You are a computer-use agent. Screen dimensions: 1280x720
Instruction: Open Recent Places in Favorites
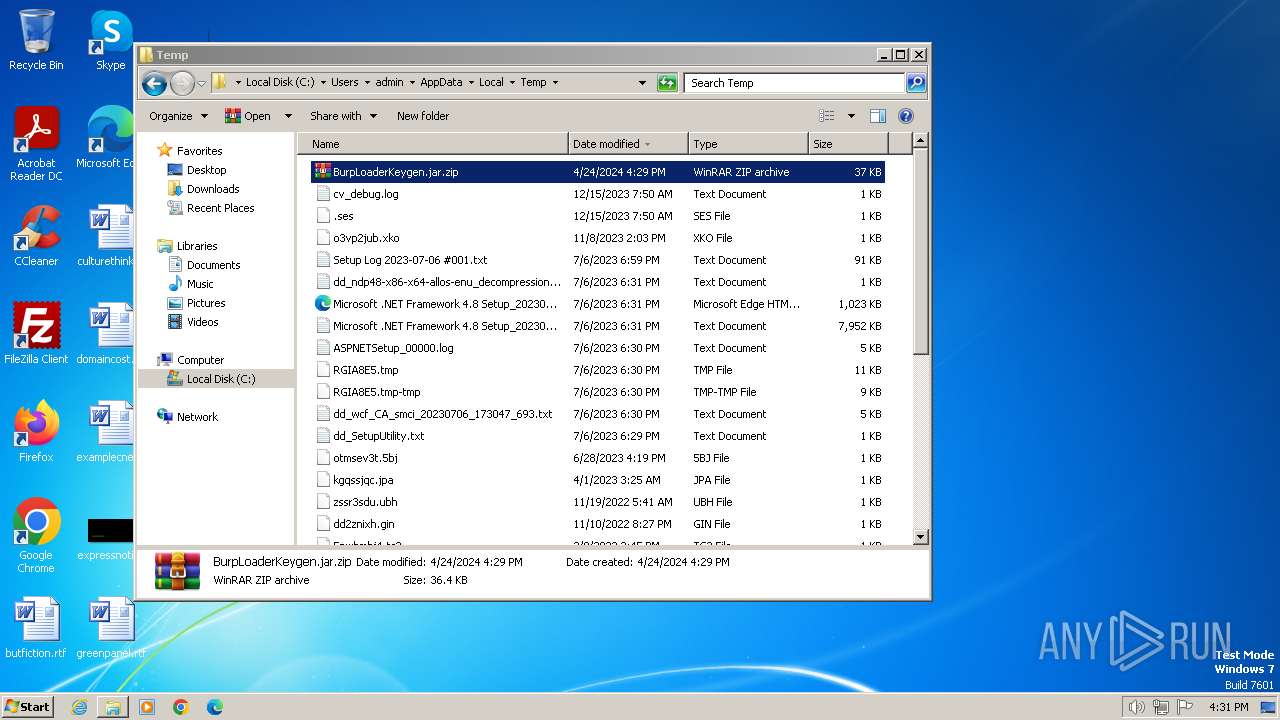coord(220,208)
